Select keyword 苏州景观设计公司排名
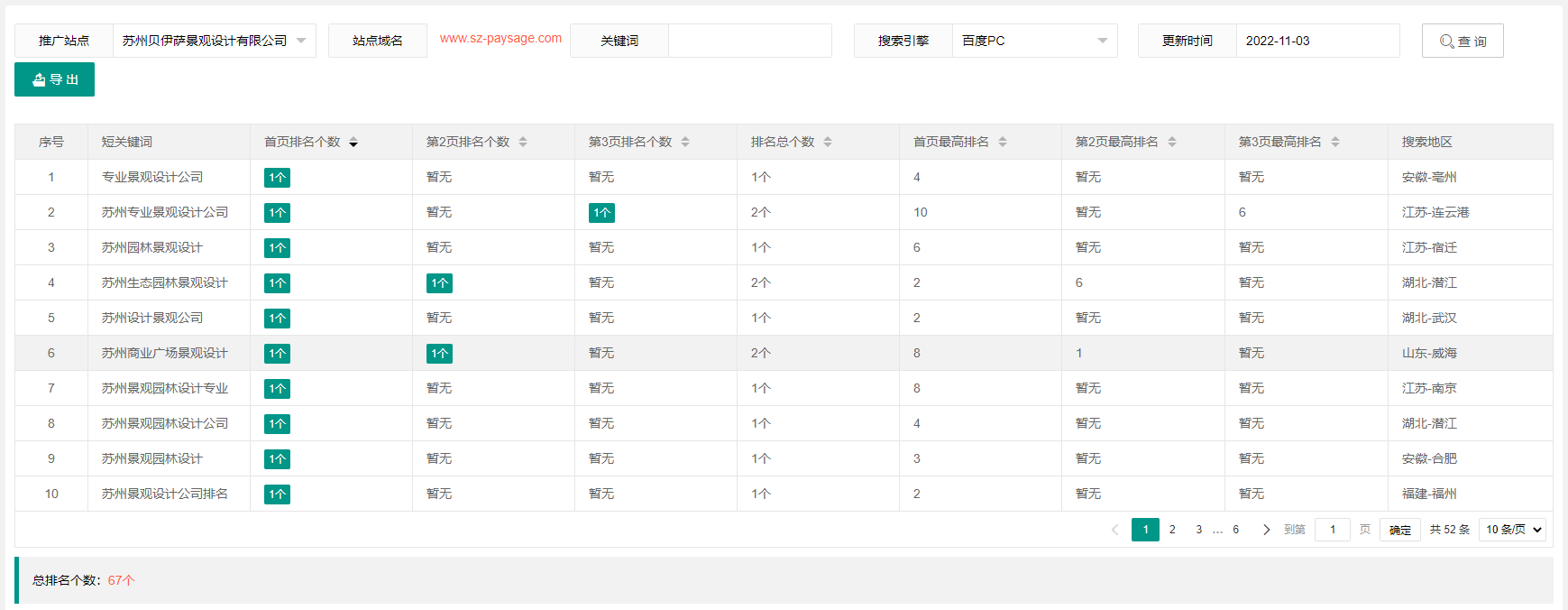 [165, 494]
